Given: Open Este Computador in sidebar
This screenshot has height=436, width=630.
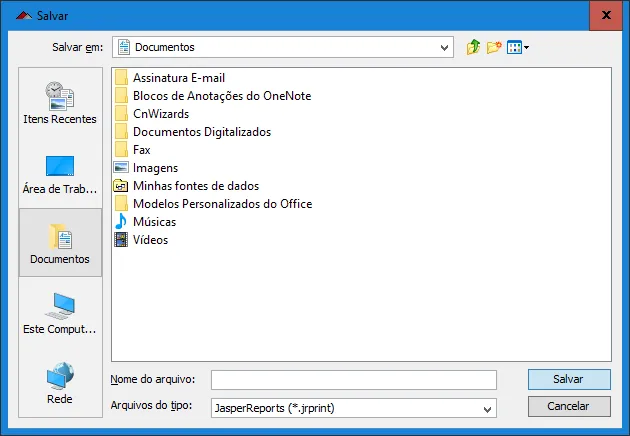Looking at the screenshot, I should click(60, 313).
